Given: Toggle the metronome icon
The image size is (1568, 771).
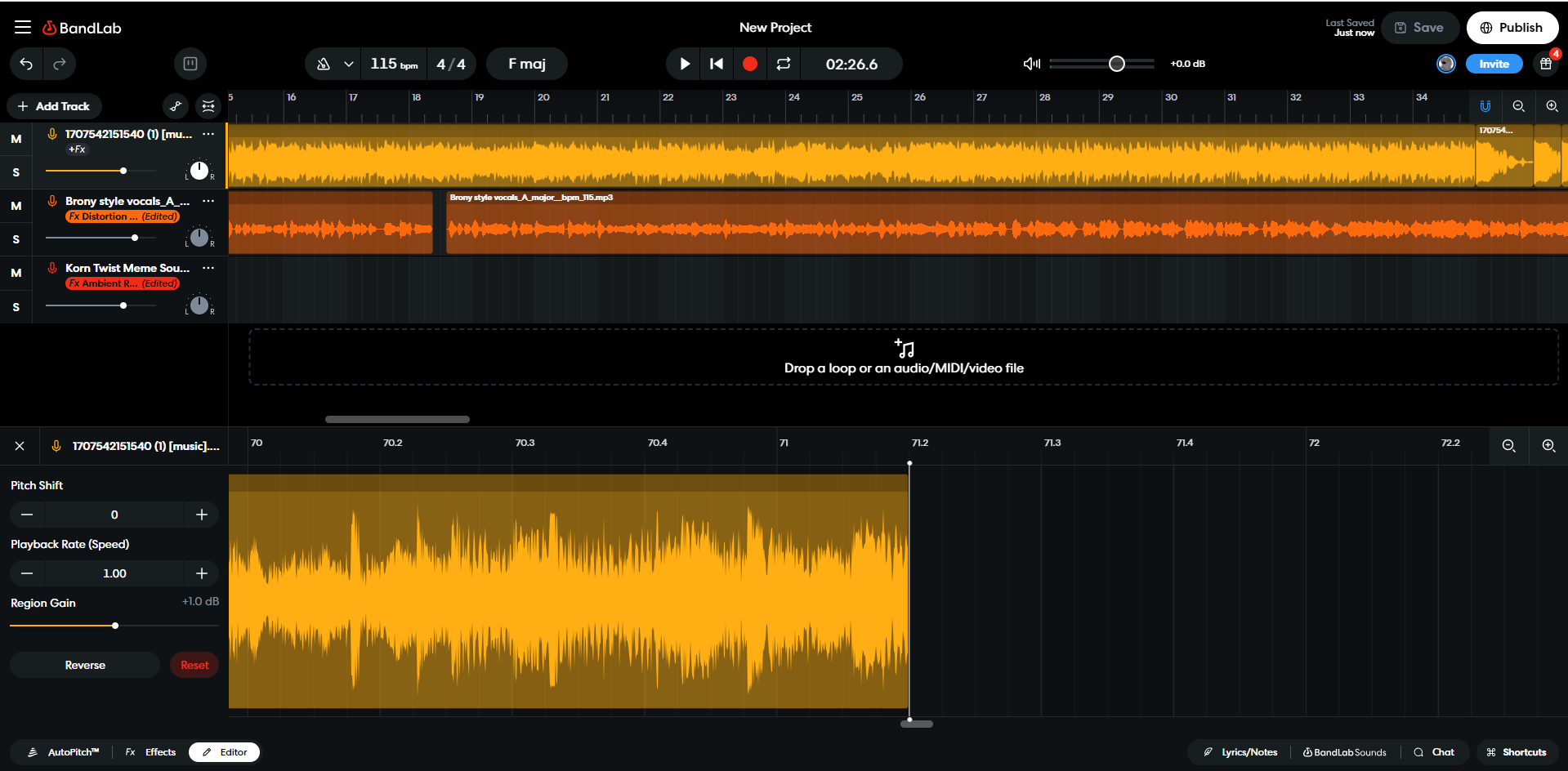Looking at the screenshot, I should coord(324,64).
